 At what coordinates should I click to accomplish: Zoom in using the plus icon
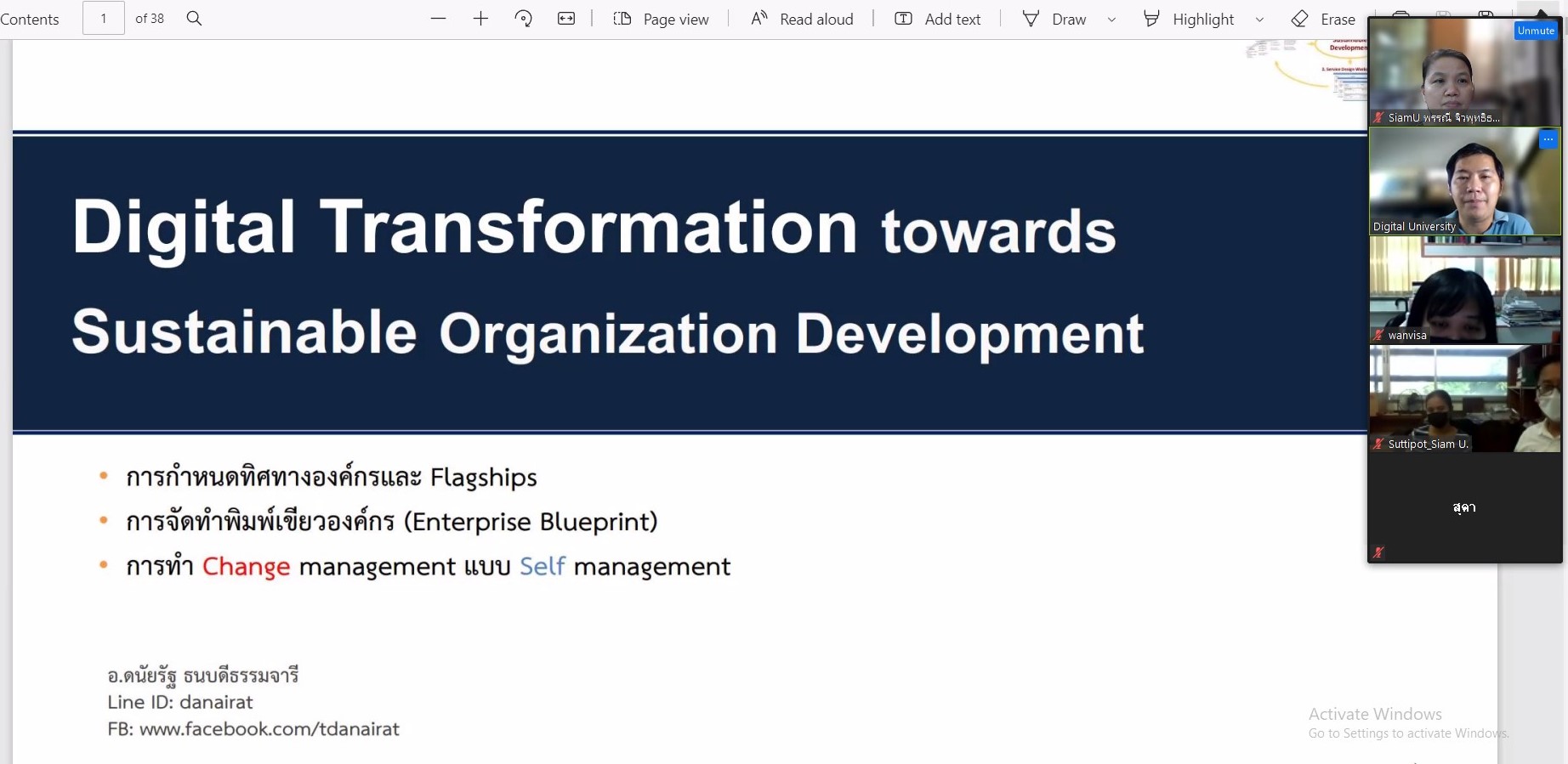click(x=480, y=19)
